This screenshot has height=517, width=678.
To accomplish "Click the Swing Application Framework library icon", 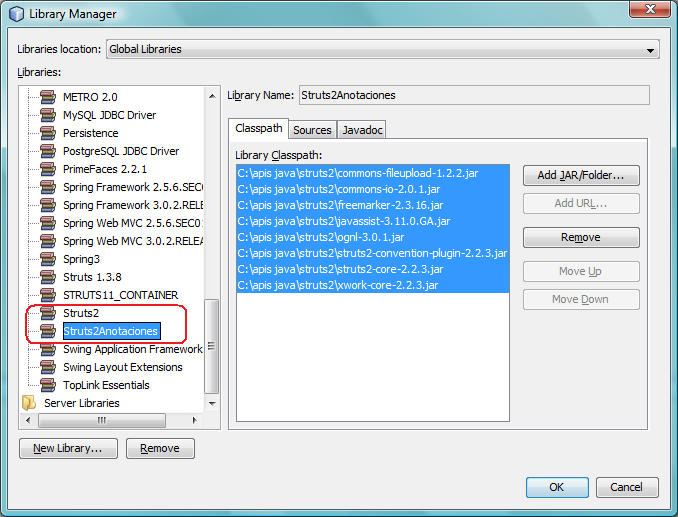I will pyautogui.click(x=48, y=349).
